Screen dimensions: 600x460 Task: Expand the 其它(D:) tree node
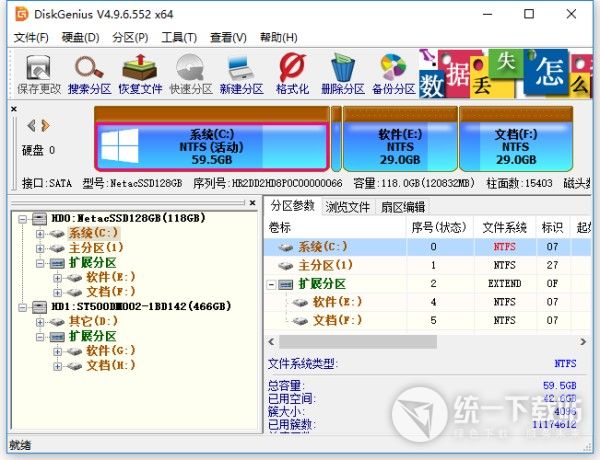pyautogui.click(x=40, y=322)
